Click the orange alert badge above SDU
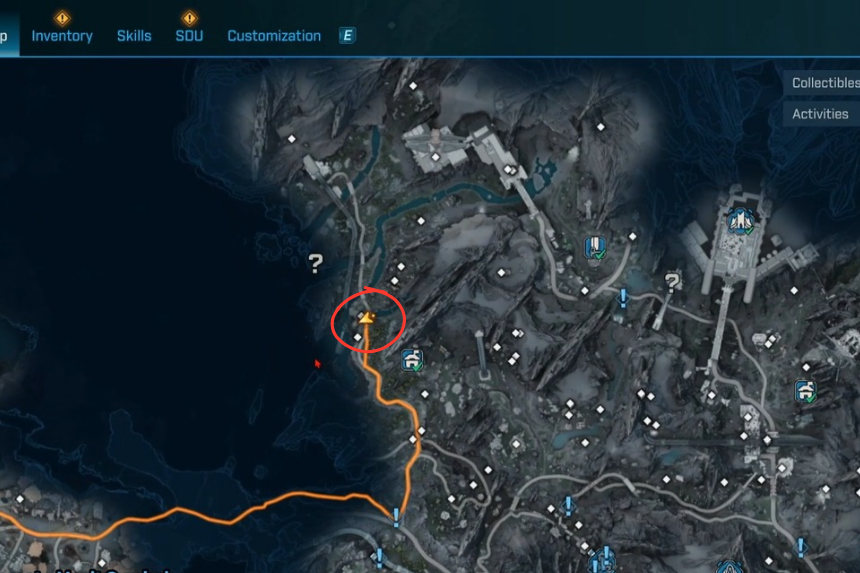Viewport: 860px width, 573px height. (x=189, y=18)
